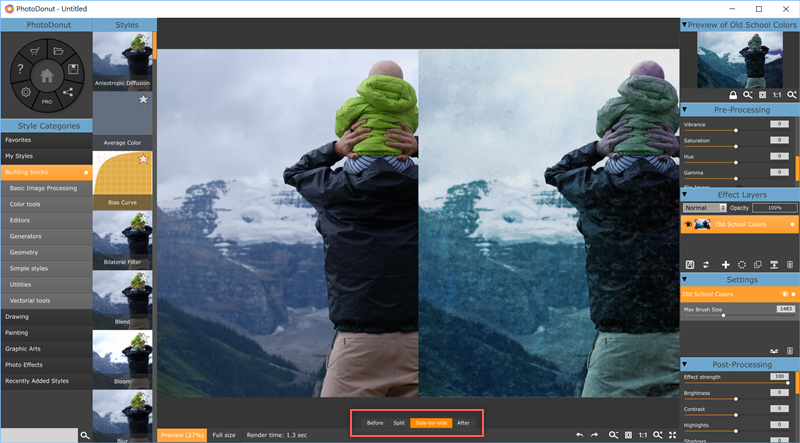Open the Normal blend mode dropdown

tap(705, 208)
